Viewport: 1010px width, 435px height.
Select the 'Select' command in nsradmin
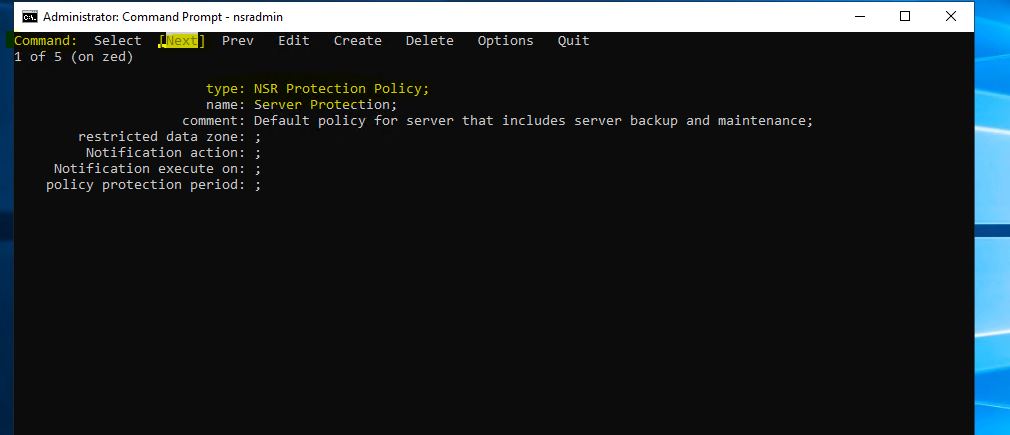pos(117,41)
